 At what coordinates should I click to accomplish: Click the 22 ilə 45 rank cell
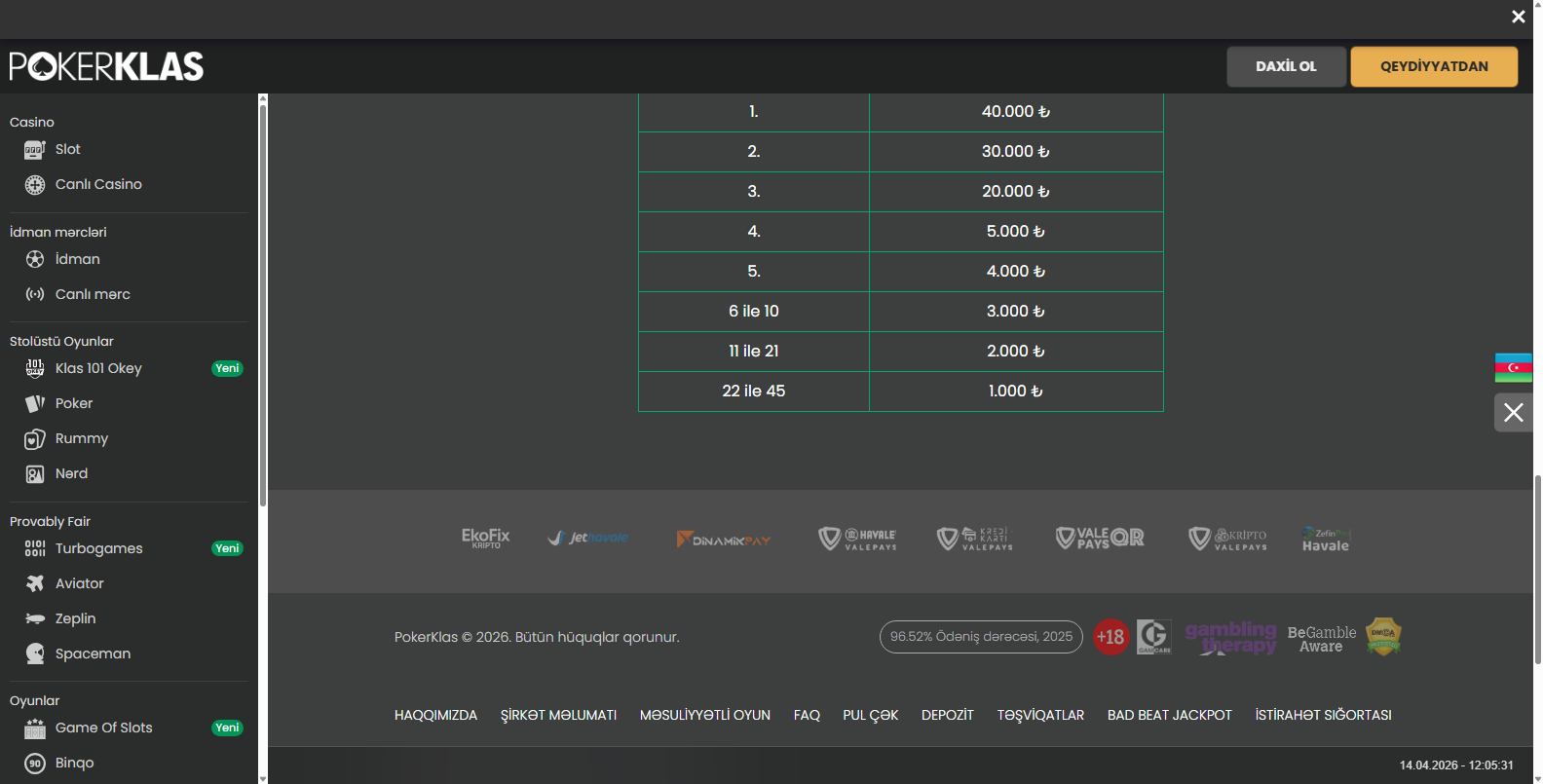(x=754, y=392)
